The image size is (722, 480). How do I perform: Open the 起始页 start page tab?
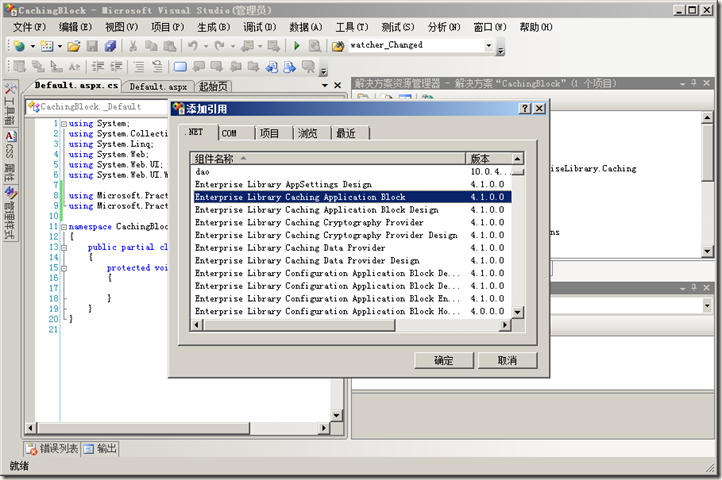point(213,87)
